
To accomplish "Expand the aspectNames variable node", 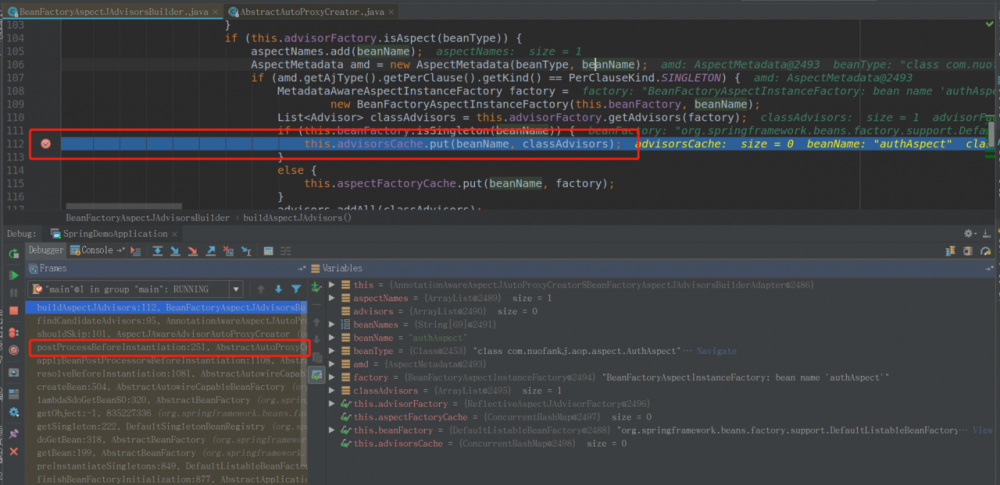I will [331, 298].
